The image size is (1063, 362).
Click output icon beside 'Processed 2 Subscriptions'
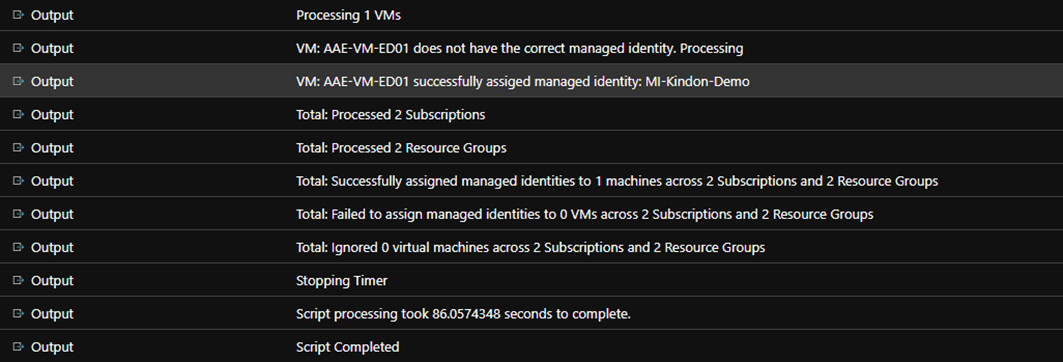18,115
